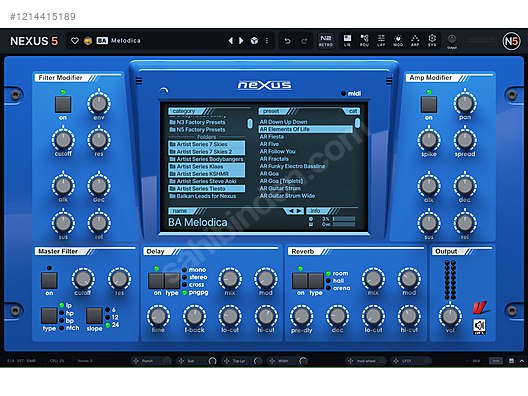Open the Artist Series KSHMR folder
This screenshot has height=396, width=528.
[x=207, y=174]
